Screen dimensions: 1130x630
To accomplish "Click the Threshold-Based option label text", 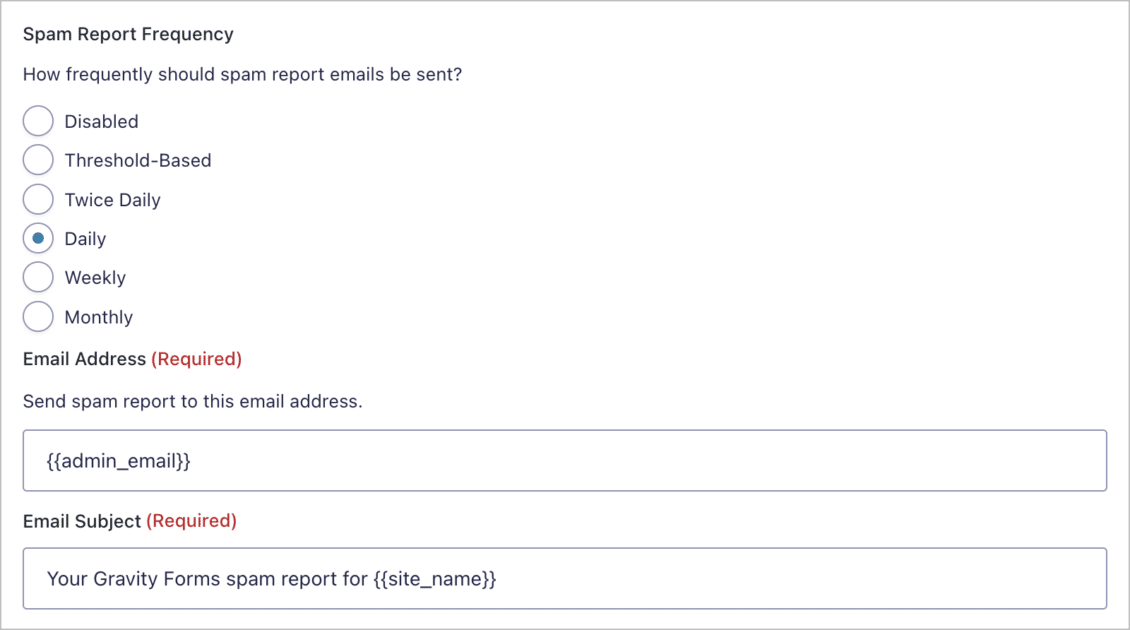I will coord(138,160).
